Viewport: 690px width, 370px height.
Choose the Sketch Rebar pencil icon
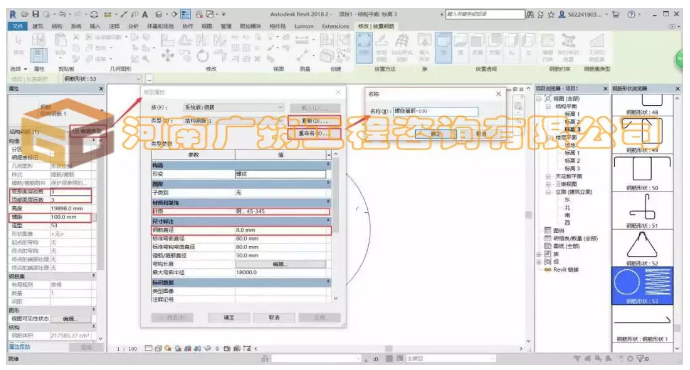(x=381, y=42)
